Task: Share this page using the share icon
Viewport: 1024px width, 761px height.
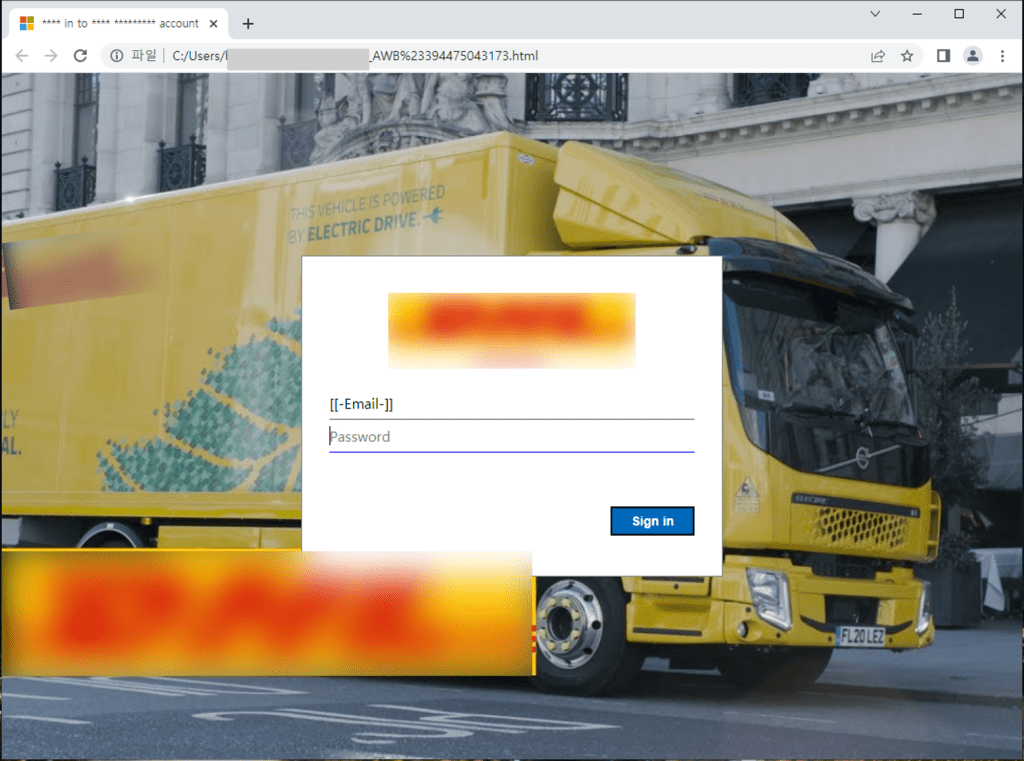Action: (878, 56)
